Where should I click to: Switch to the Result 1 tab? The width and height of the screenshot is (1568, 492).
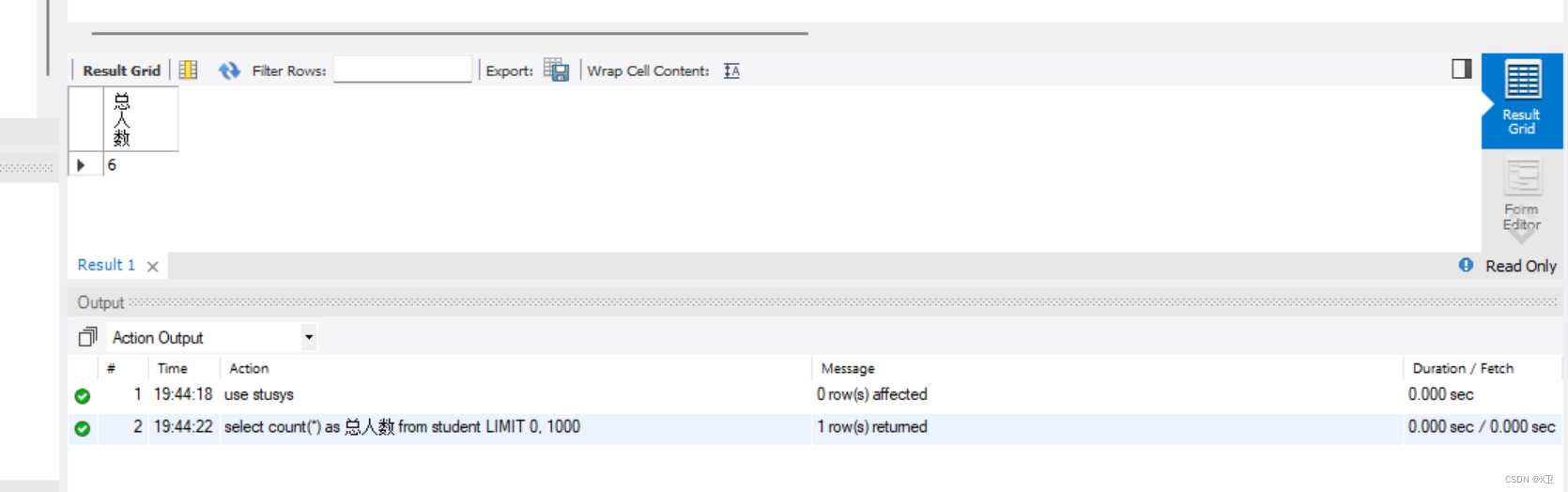point(106,265)
